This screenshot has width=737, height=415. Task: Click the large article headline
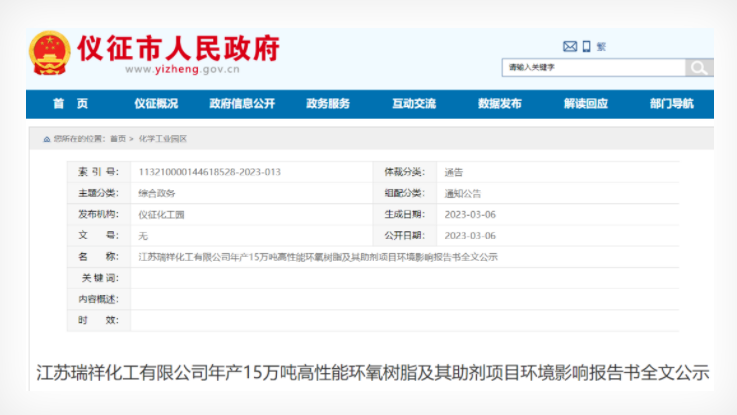pyautogui.click(x=373, y=373)
